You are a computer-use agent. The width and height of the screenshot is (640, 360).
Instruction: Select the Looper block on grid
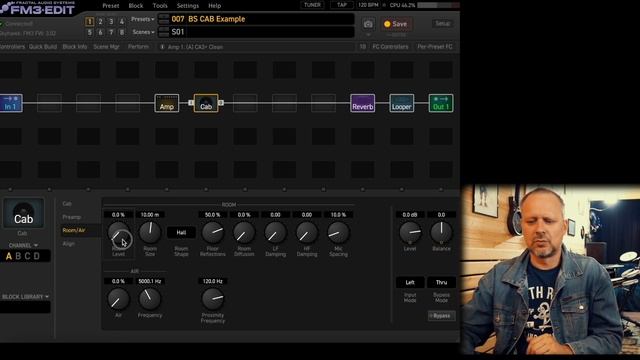pyautogui.click(x=402, y=103)
